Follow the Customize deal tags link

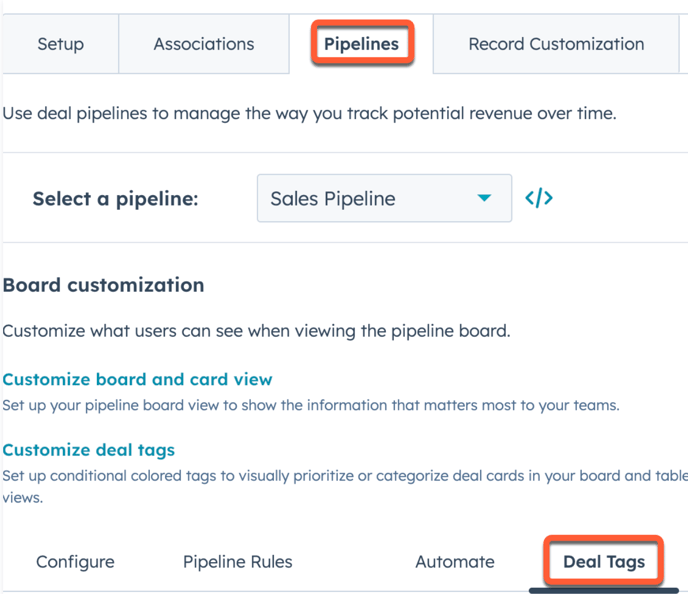89,450
